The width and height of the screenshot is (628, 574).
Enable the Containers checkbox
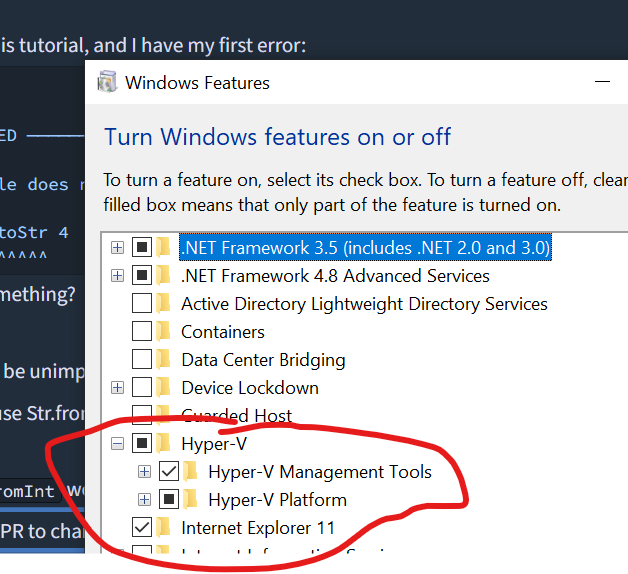click(x=142, y=331)
